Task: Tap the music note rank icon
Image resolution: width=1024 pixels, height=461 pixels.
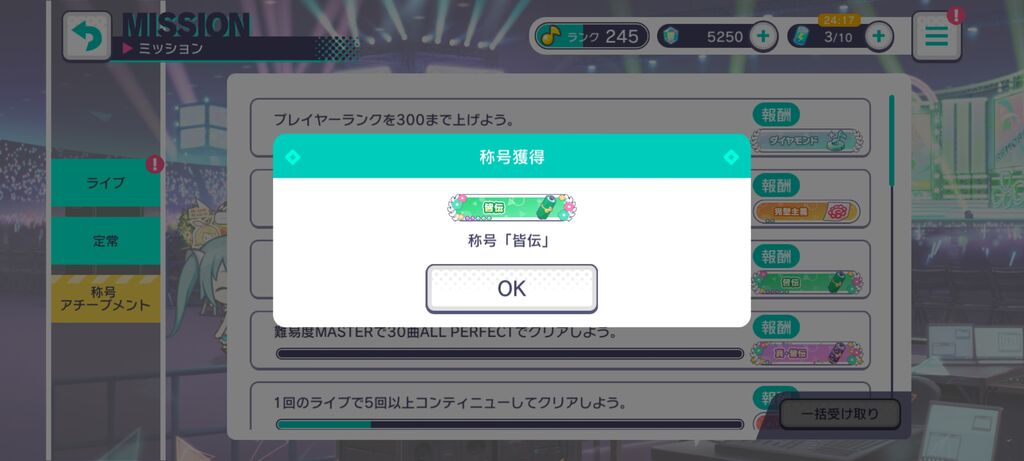Action: pos(550,37)
